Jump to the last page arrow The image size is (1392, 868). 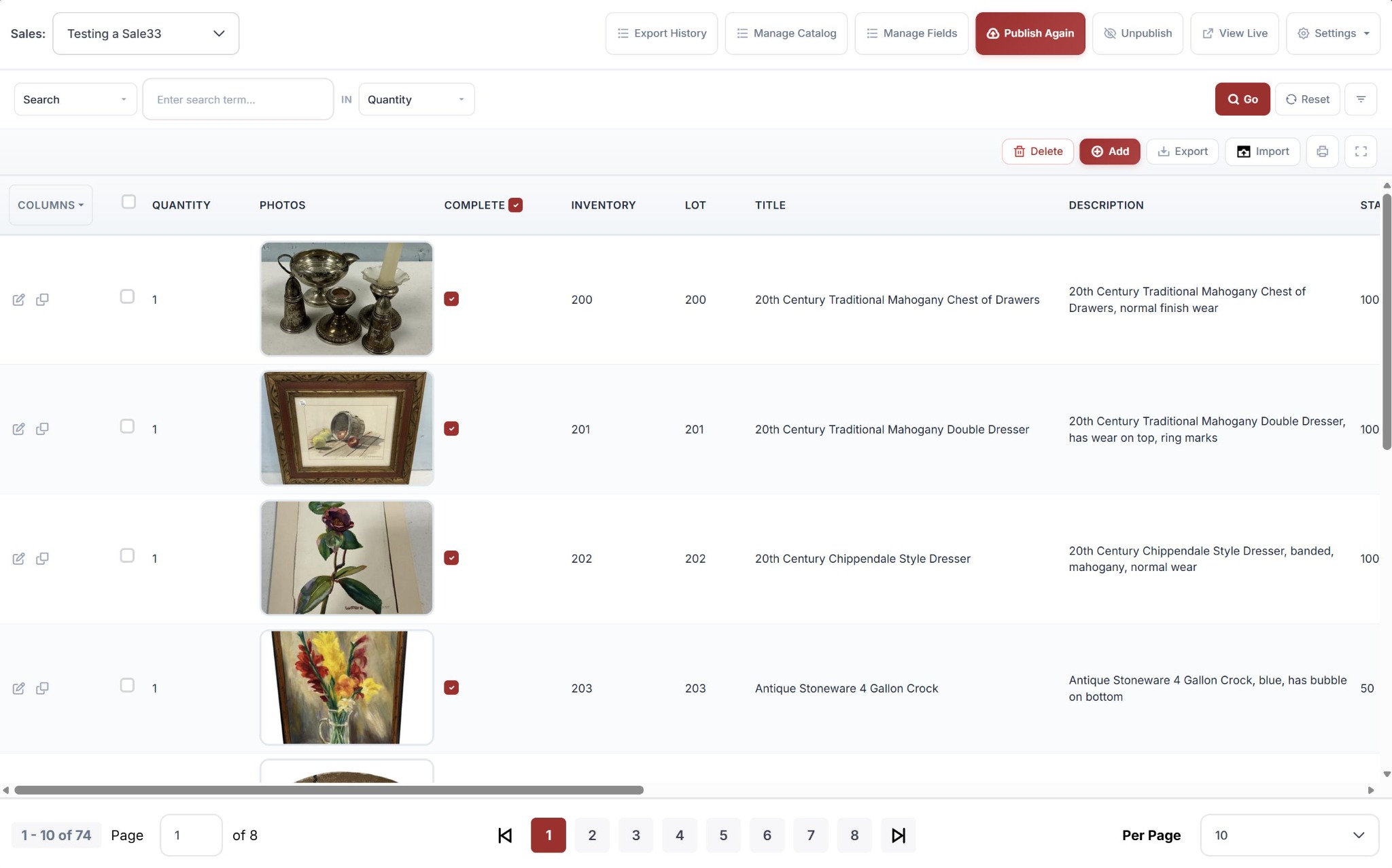coord(898,835)
